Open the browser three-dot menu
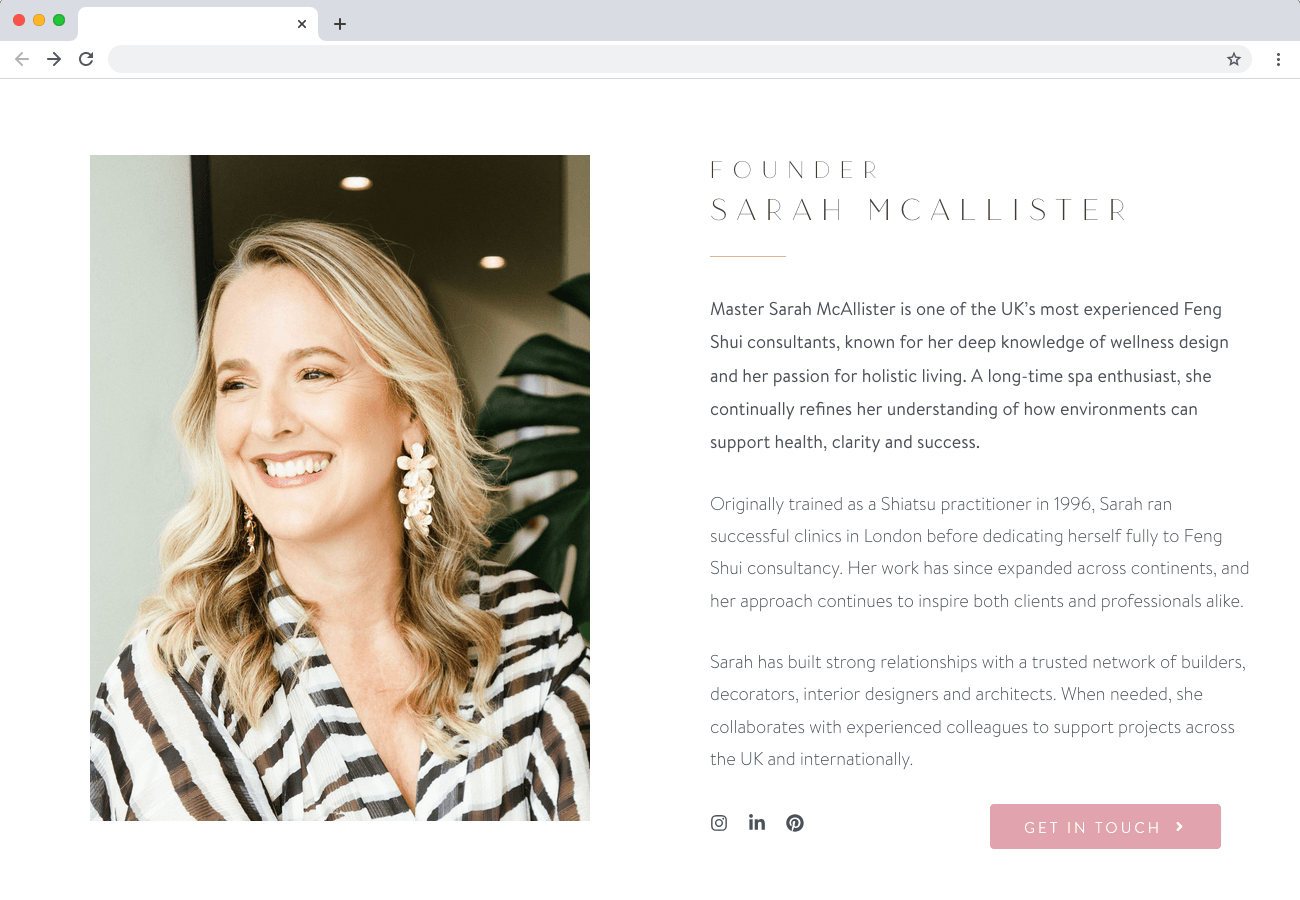This screenshot has height=900, width=1300. [x=1278, y=59]
